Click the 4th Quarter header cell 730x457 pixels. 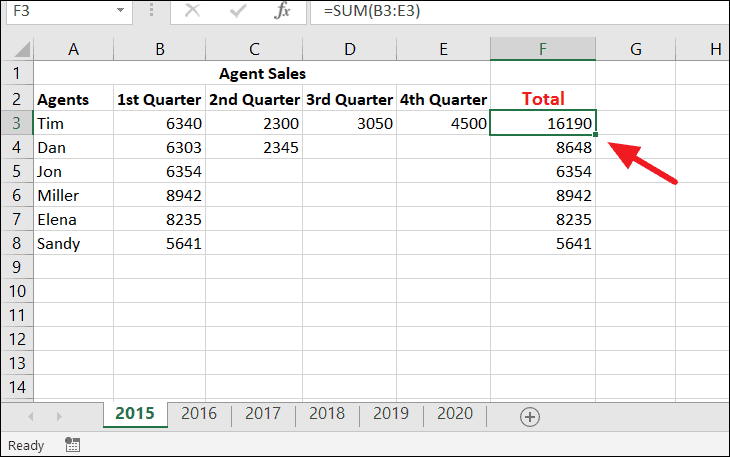(x=443, y=99)
